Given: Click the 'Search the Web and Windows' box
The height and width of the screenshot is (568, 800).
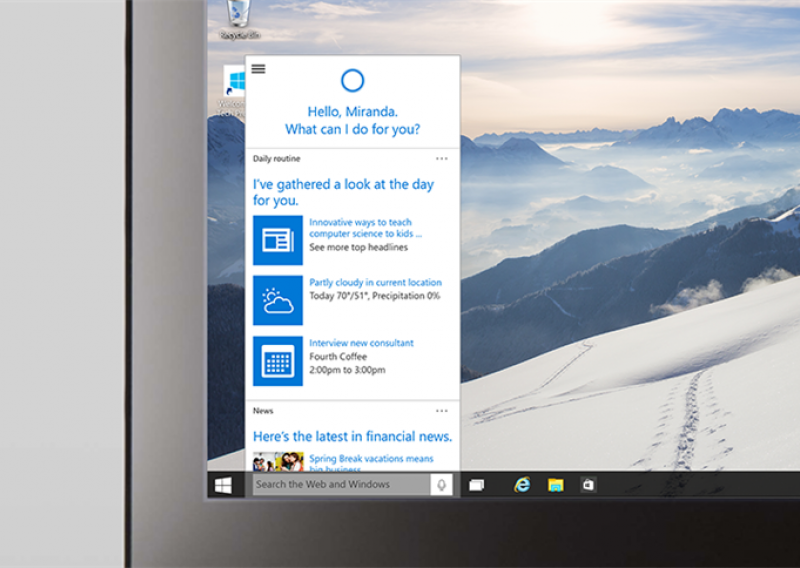Looking at the screenshot, I should [341, 484].
